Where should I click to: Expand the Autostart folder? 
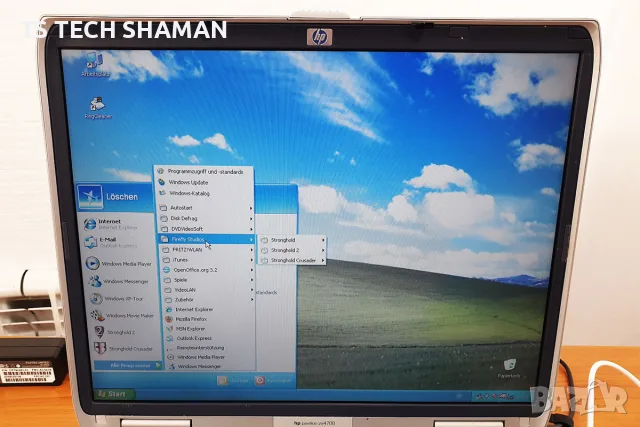206,208
